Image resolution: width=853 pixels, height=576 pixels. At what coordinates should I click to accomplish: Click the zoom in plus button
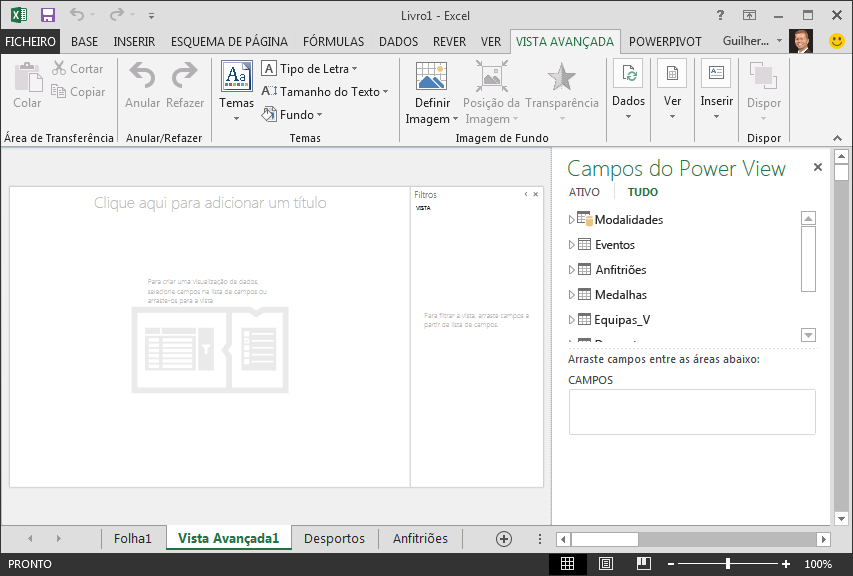click(786, 564)
